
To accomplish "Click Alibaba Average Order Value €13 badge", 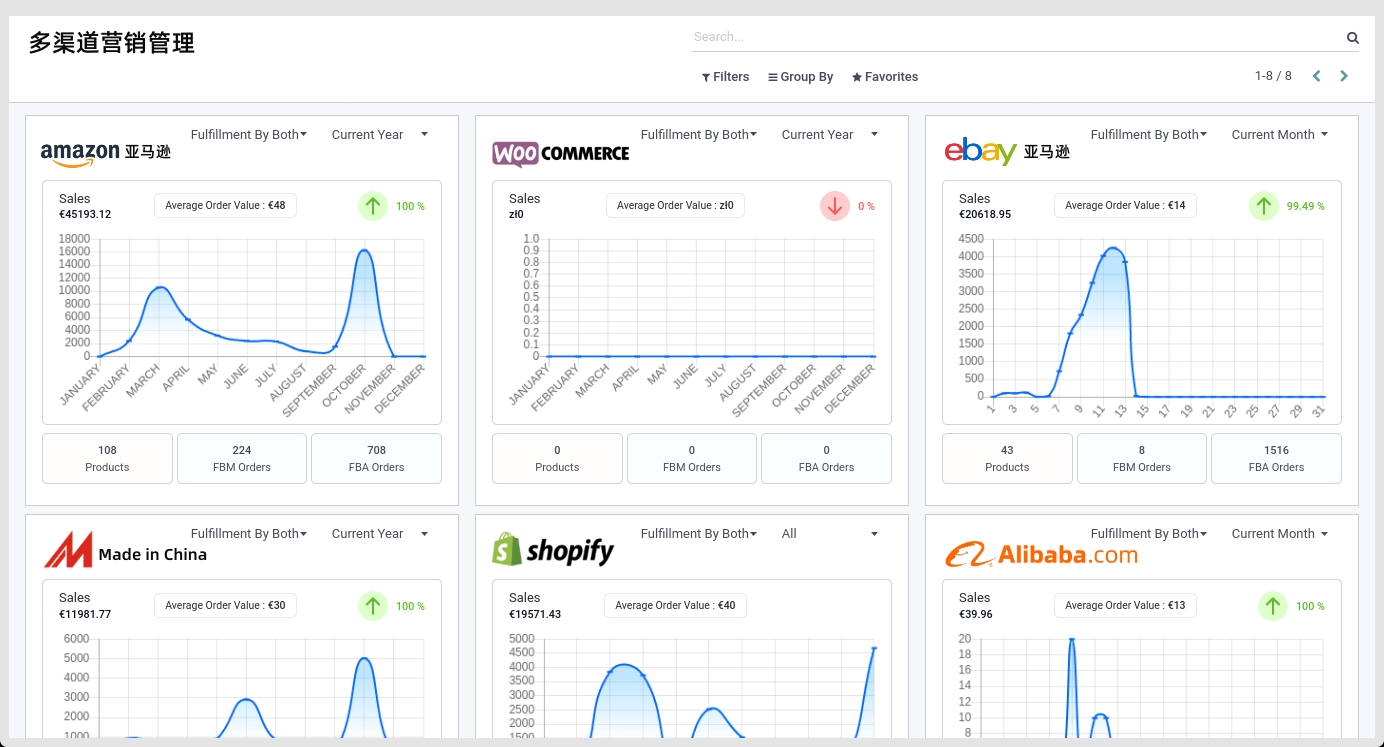I will (1125, 606).
